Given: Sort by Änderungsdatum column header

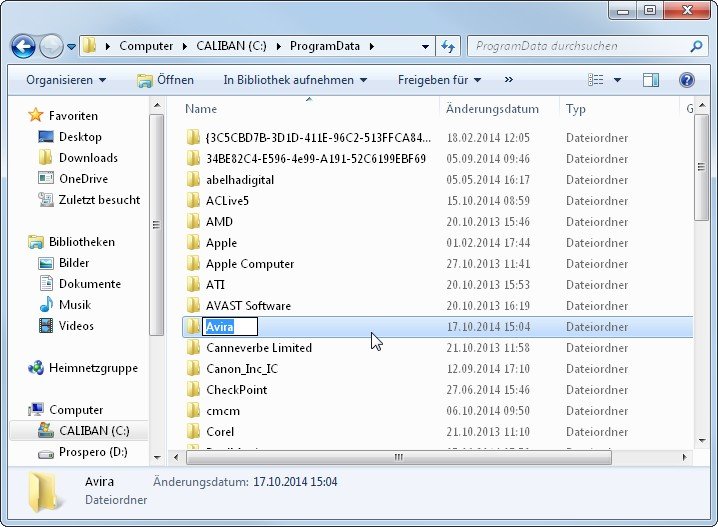Looking at the screenshot, I should tap(492, 109).
